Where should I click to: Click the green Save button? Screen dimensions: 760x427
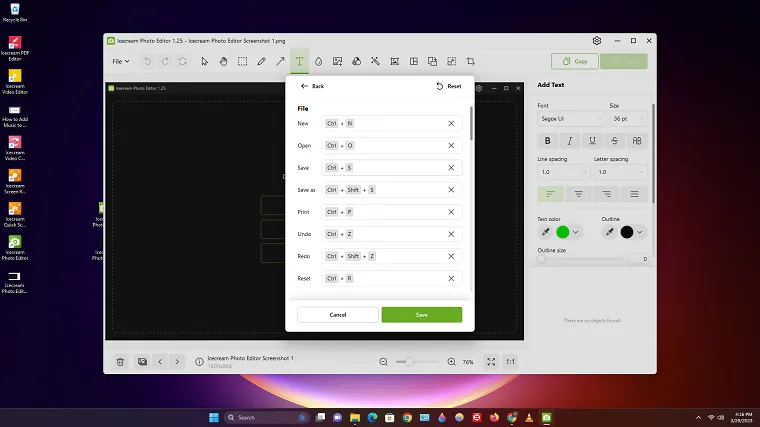(421, 314)
